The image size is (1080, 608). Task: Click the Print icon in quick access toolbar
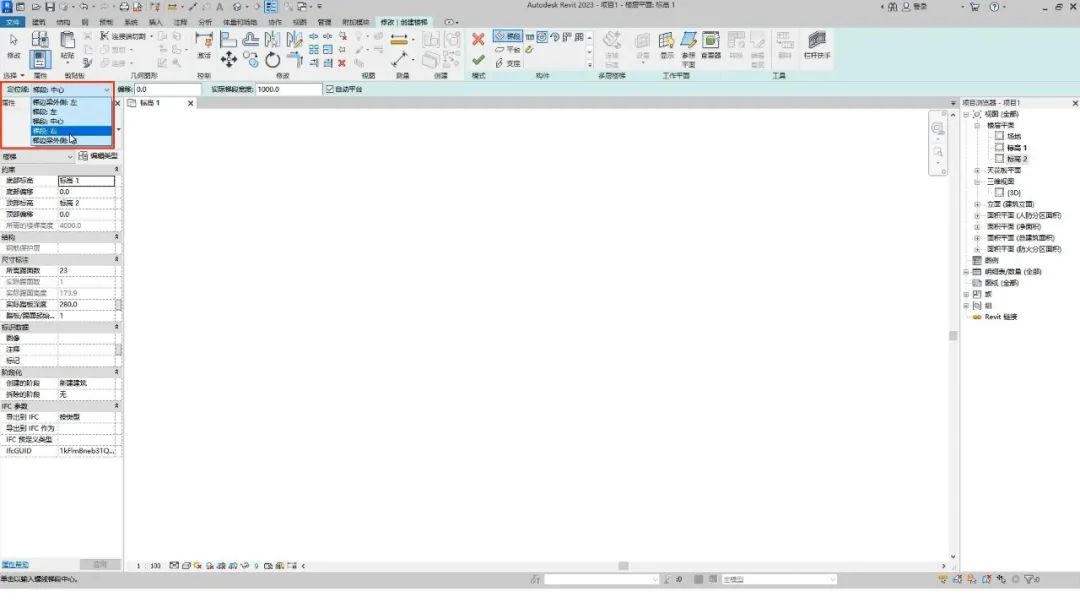124,6
